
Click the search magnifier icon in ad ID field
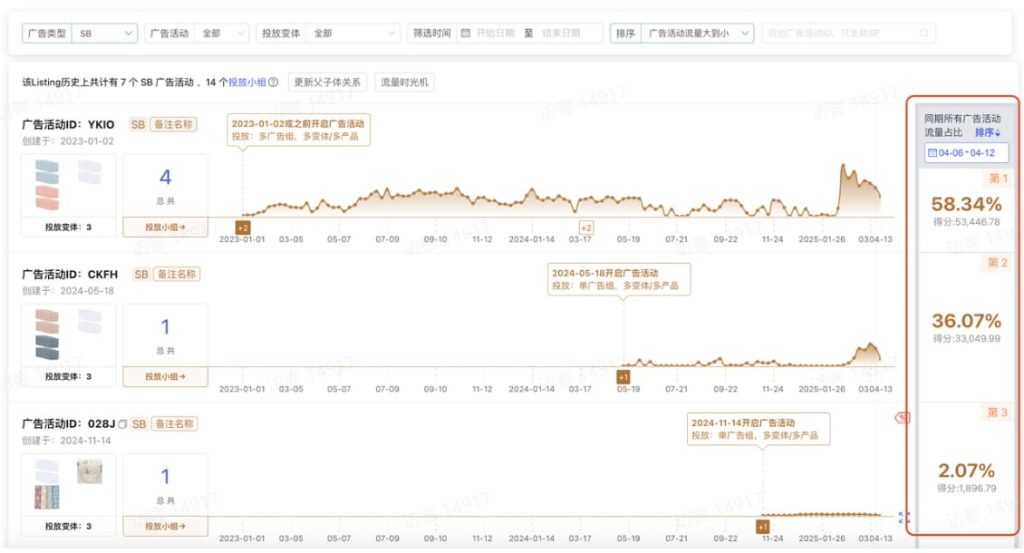pos(924,33)
